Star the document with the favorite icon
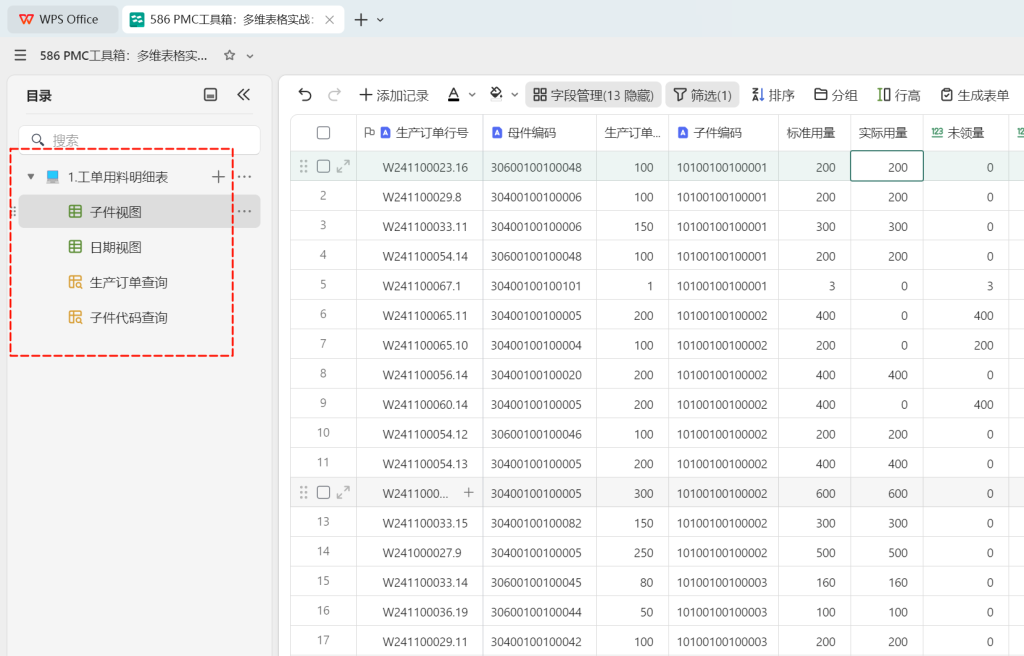Image resolution: width=1024 pixels, height=656 pixels. [x=229, y=56]
